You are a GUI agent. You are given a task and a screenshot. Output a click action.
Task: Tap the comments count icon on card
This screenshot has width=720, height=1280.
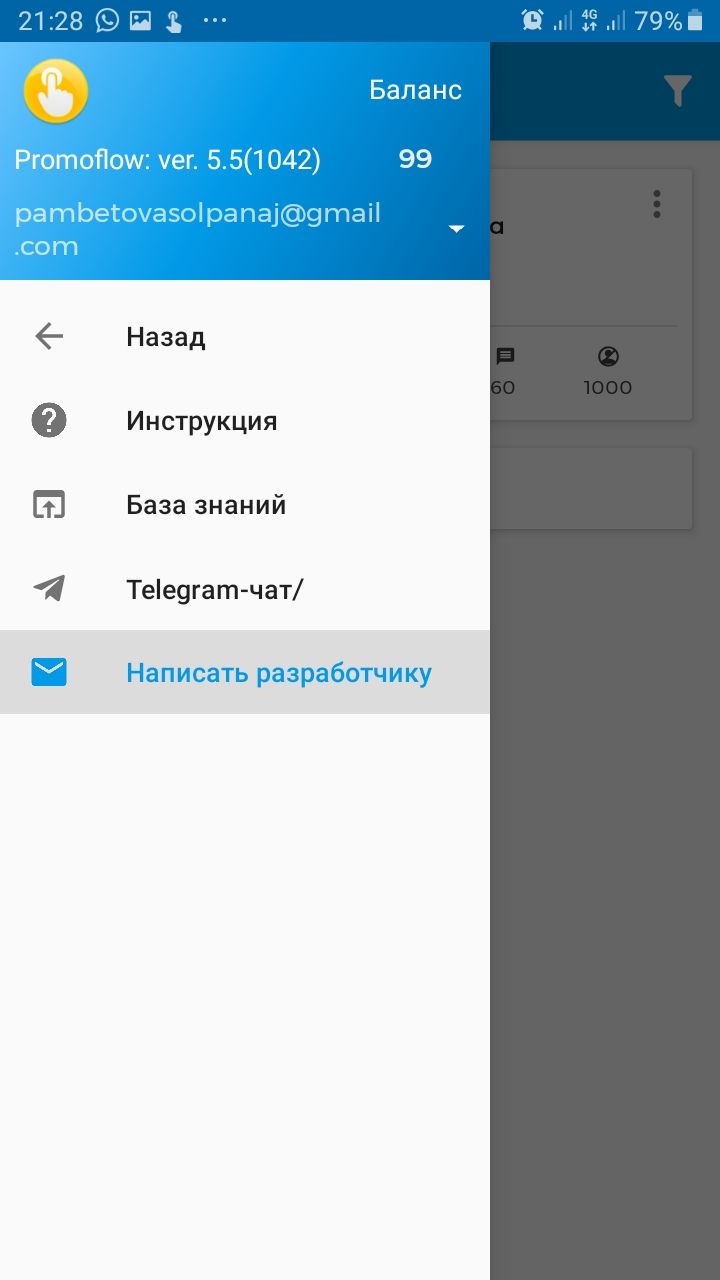505,357
